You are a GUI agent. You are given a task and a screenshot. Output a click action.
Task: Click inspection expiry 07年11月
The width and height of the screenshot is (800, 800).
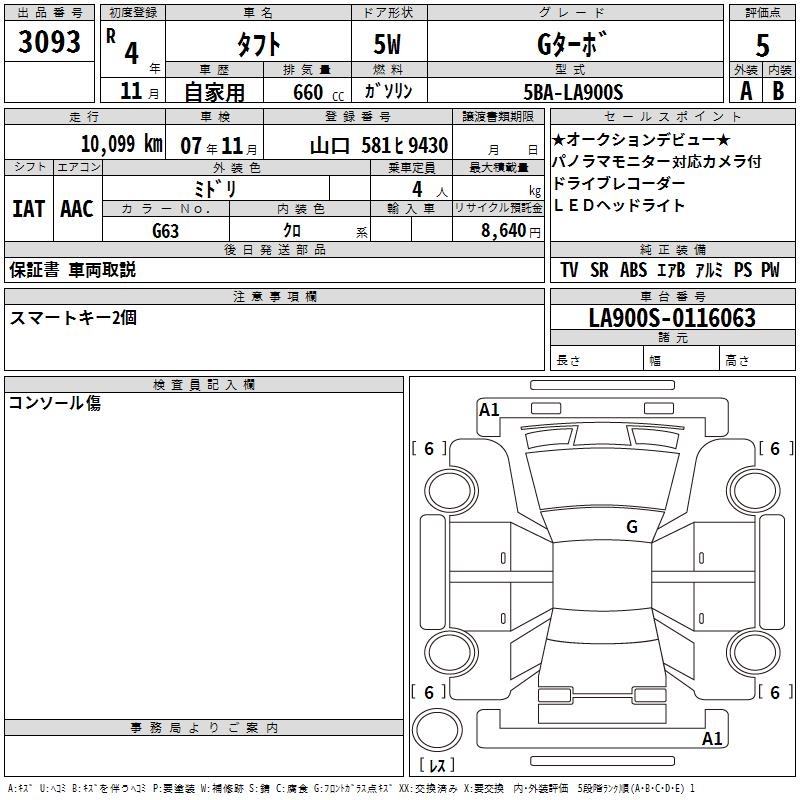pyautogui.click(x=219, y=146)
